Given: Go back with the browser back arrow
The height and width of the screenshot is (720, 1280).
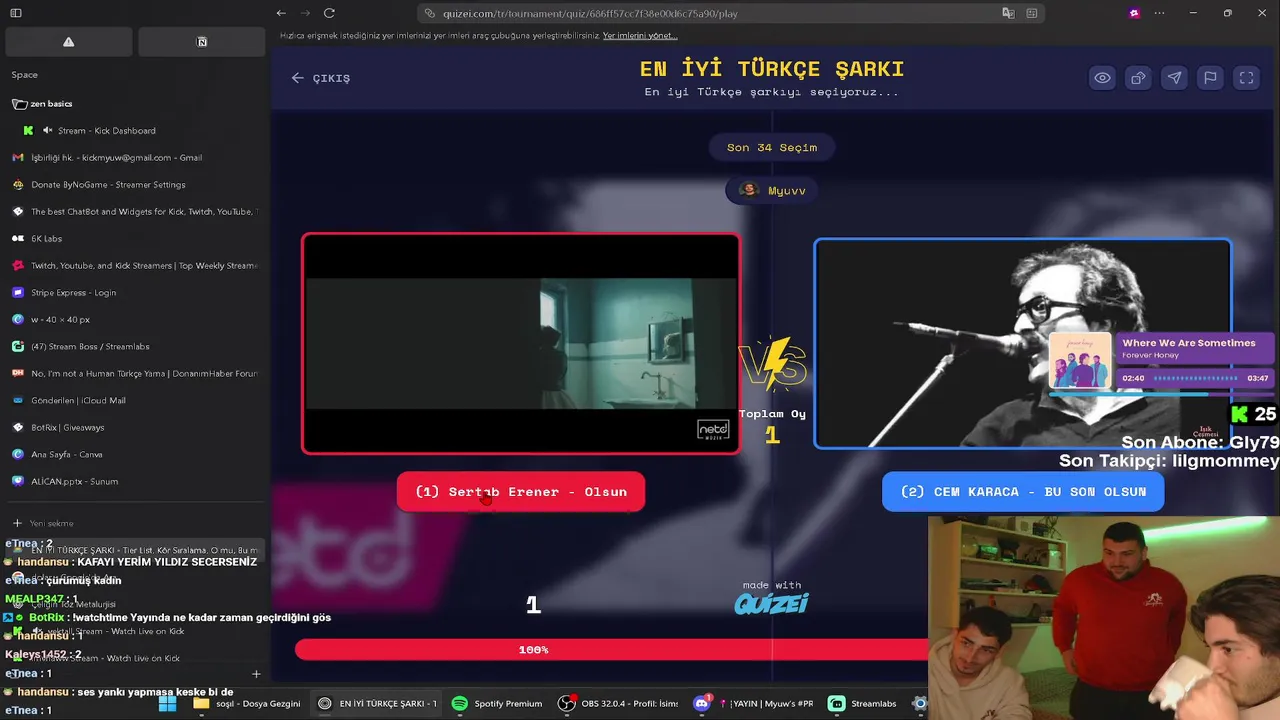Looking at the screenshot, I should [281, 13].
